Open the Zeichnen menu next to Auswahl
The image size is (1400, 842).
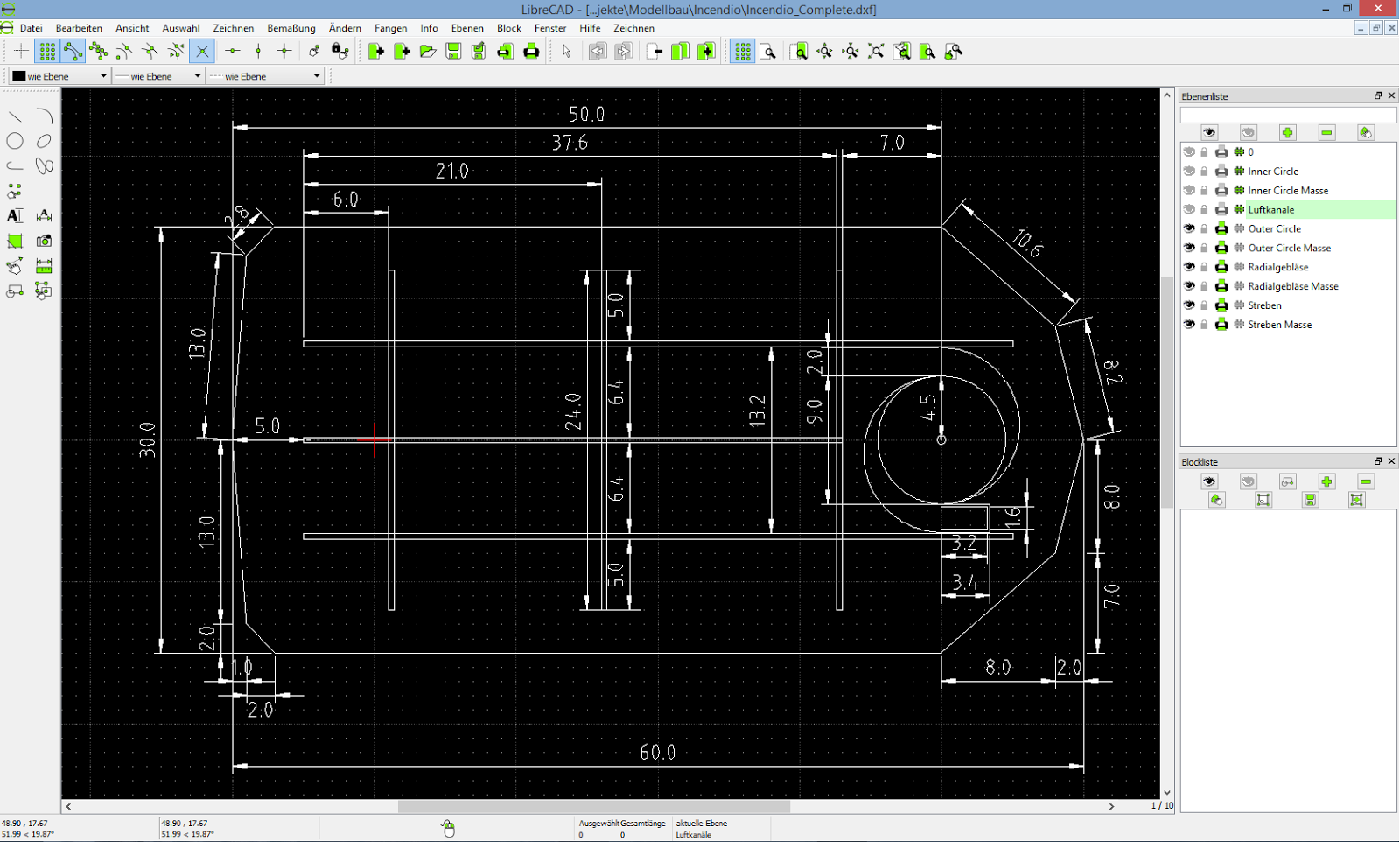[x=234, y=28]
